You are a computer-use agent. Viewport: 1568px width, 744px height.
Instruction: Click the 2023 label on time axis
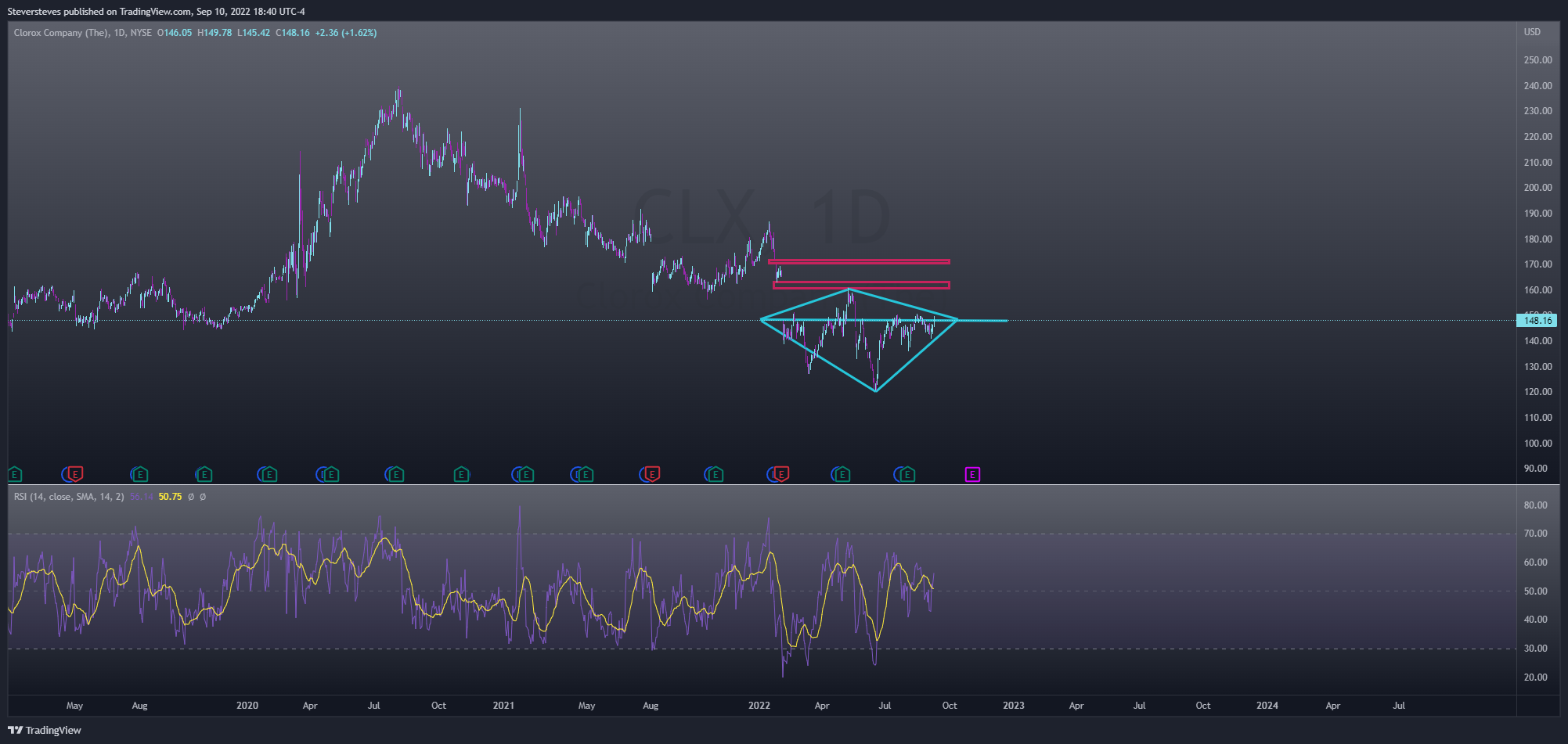click(1014, 706)
